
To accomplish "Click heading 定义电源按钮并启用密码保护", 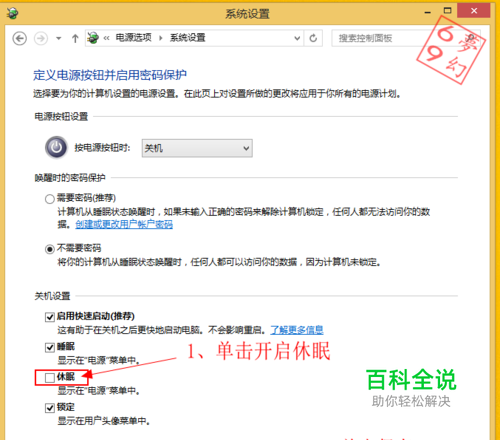I will click(x=110, y=75).
